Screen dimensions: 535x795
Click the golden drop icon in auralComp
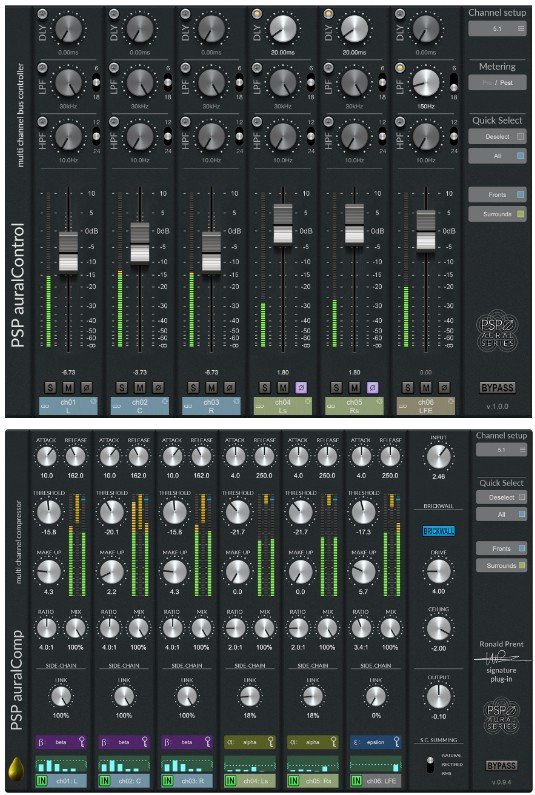coord(16,769)
